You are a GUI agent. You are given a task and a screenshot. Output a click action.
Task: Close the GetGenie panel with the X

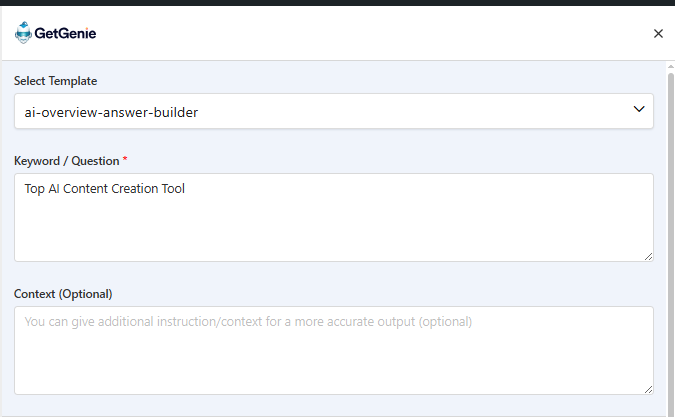click(658, 33)
